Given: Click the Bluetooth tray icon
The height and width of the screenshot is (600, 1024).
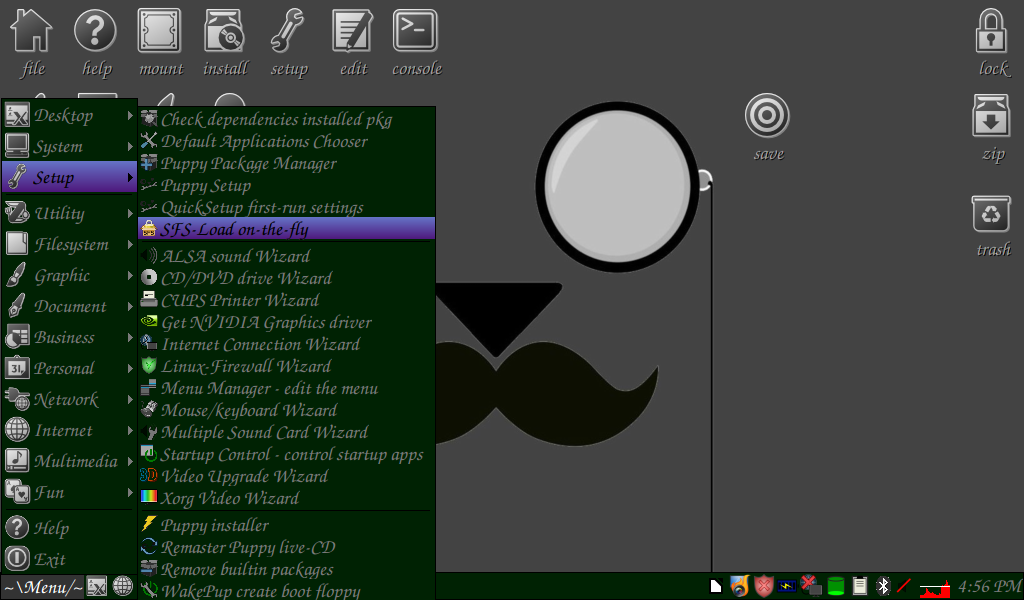Looking at the screenshot, I should pyautogui.click(x=883, y=586).
